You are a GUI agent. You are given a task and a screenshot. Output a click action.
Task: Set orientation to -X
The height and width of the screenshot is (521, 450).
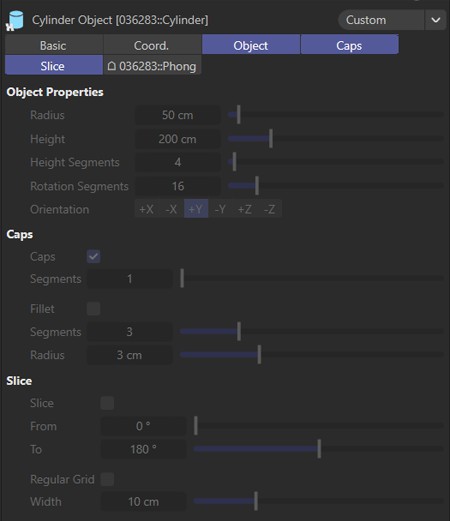pyautogui.click(x=171, y=209)
